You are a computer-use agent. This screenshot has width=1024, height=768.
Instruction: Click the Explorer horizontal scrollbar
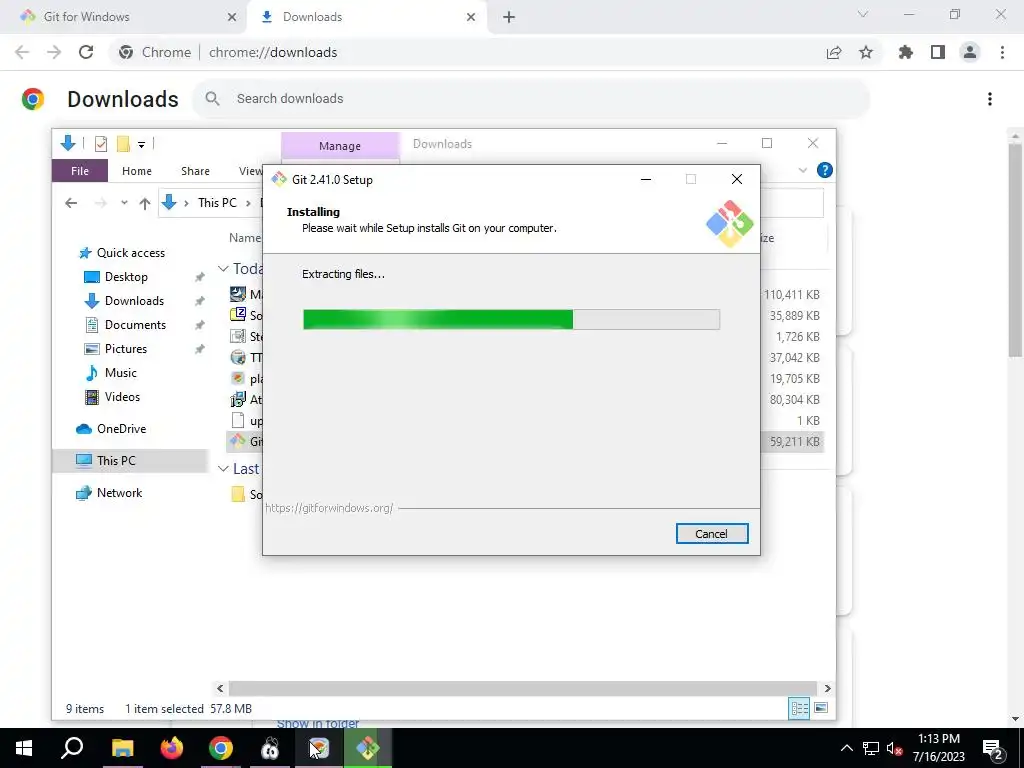pyautogui.click(x=522, y=688)
